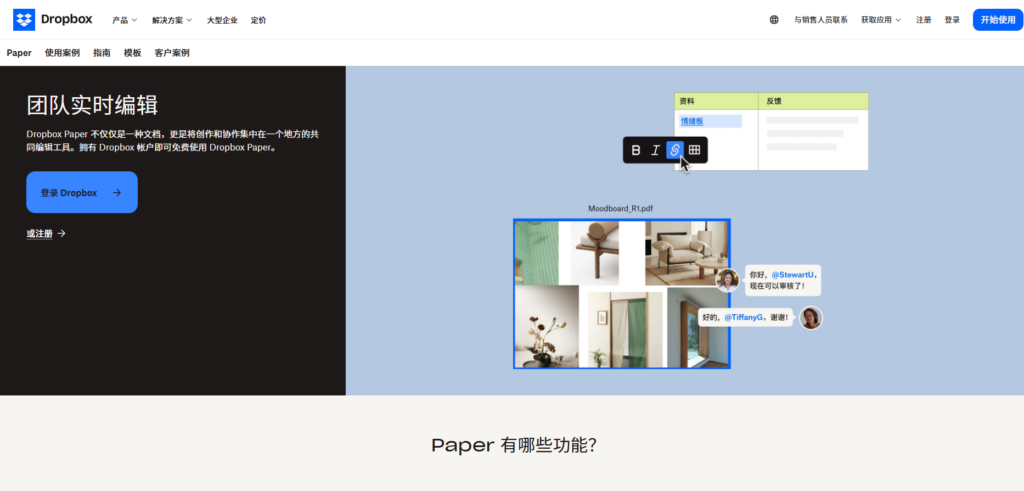Select the Paper tab in sub-navigation
Screen dimensions: 1024x491
(x=19, y=53)
